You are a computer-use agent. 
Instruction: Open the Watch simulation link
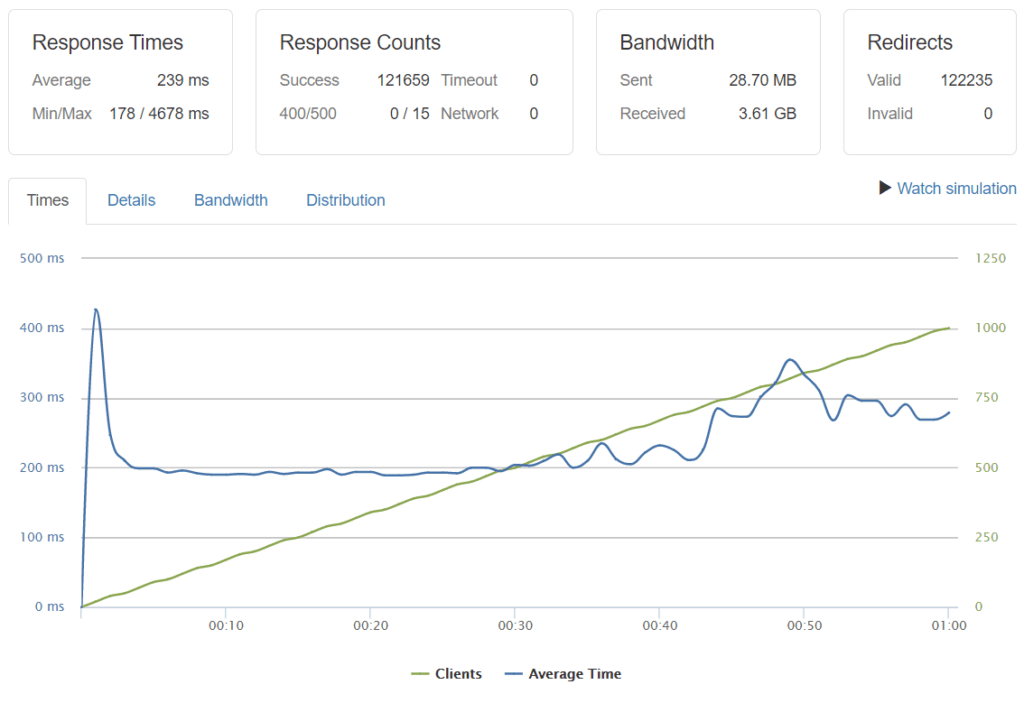point(956,188)
